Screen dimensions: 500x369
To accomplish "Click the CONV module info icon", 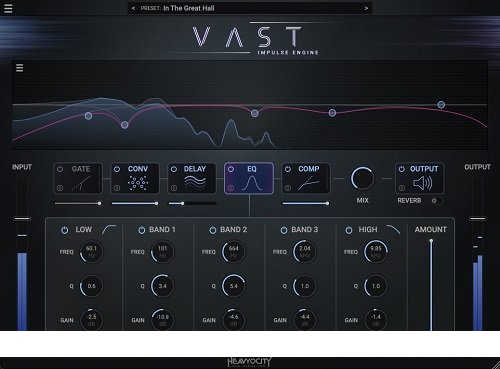I will pyautogui.click(x=117, y=188).
